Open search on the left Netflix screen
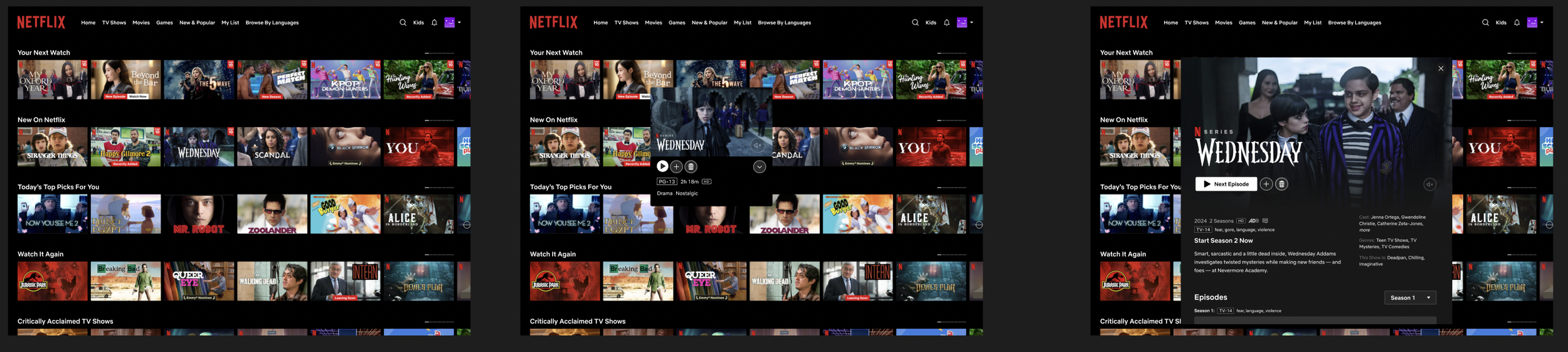The height and width of the screenshot is (352, 1568). click(x=403, y=23)
